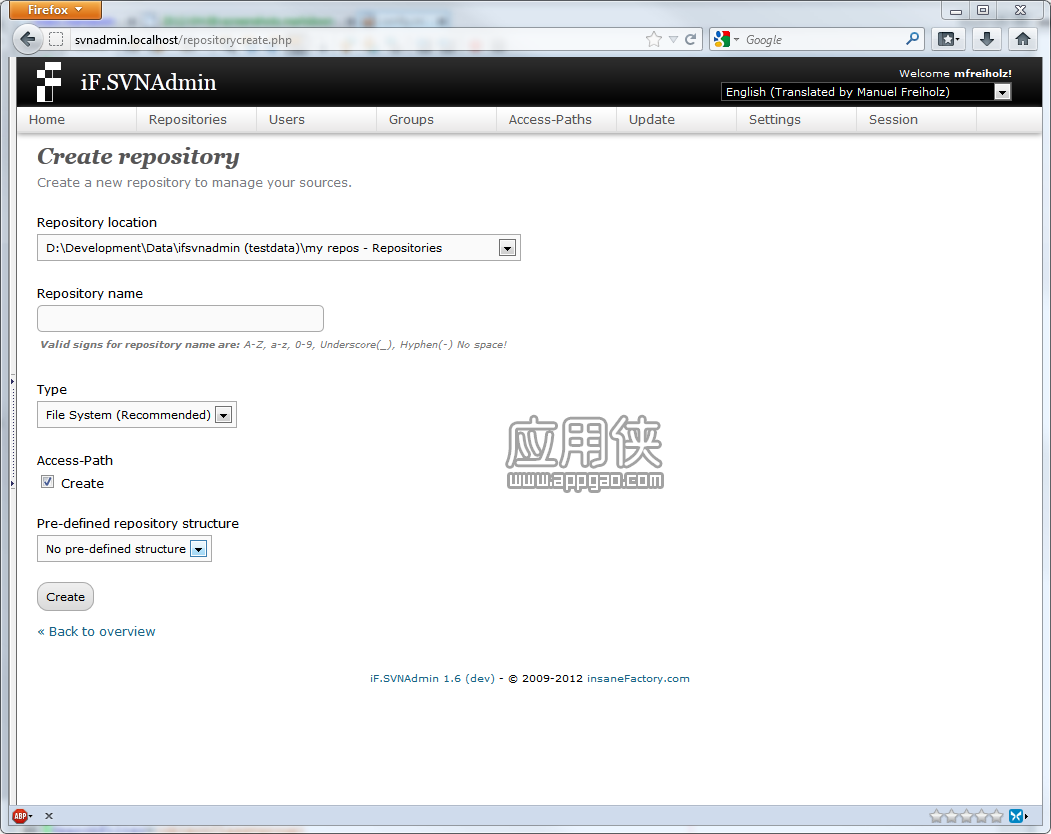1051x834 pixels.
Task: Open the Session navigation tab
Action: tap(893, 119)
